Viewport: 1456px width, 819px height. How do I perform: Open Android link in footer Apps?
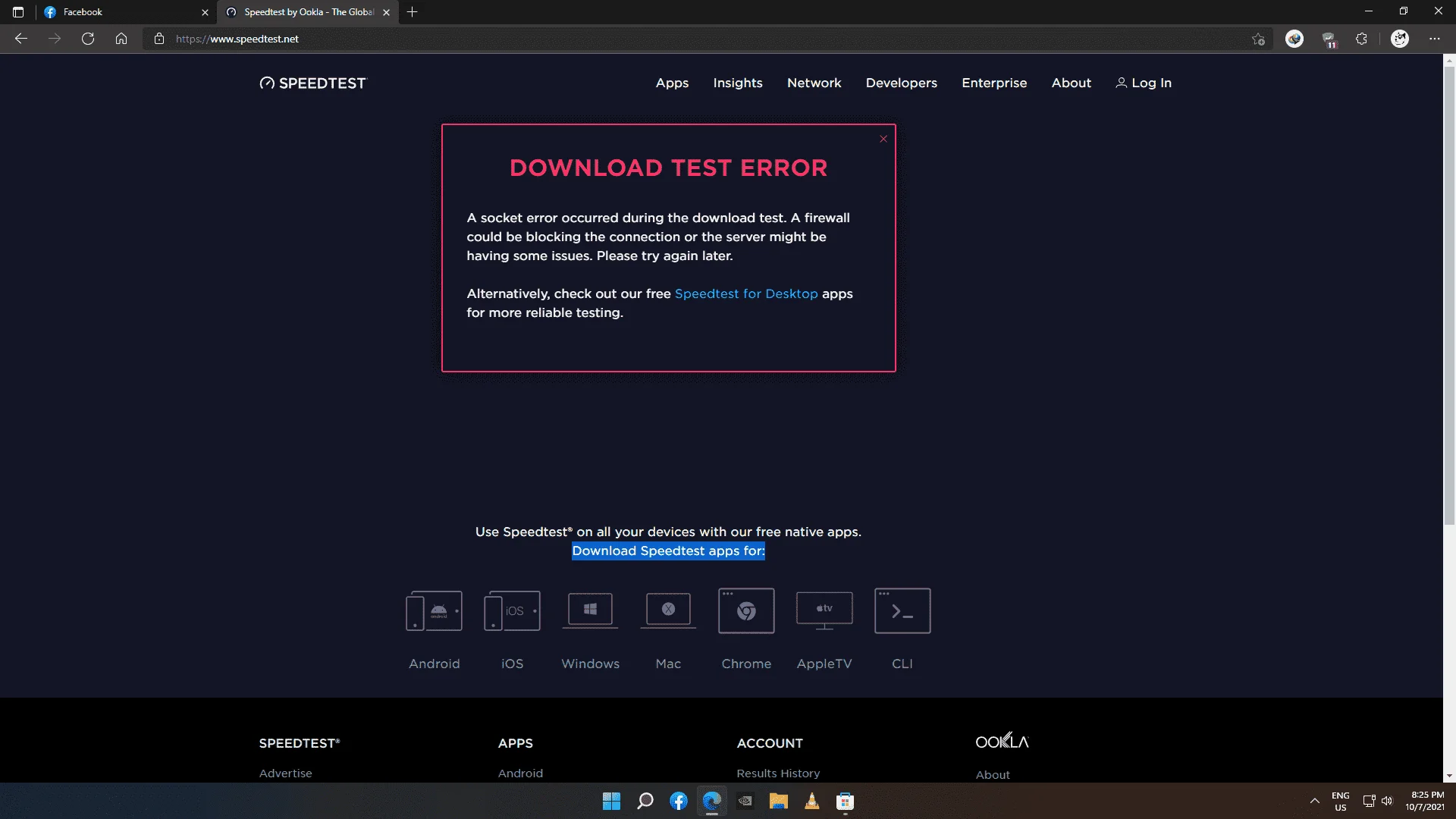[520, 773]
